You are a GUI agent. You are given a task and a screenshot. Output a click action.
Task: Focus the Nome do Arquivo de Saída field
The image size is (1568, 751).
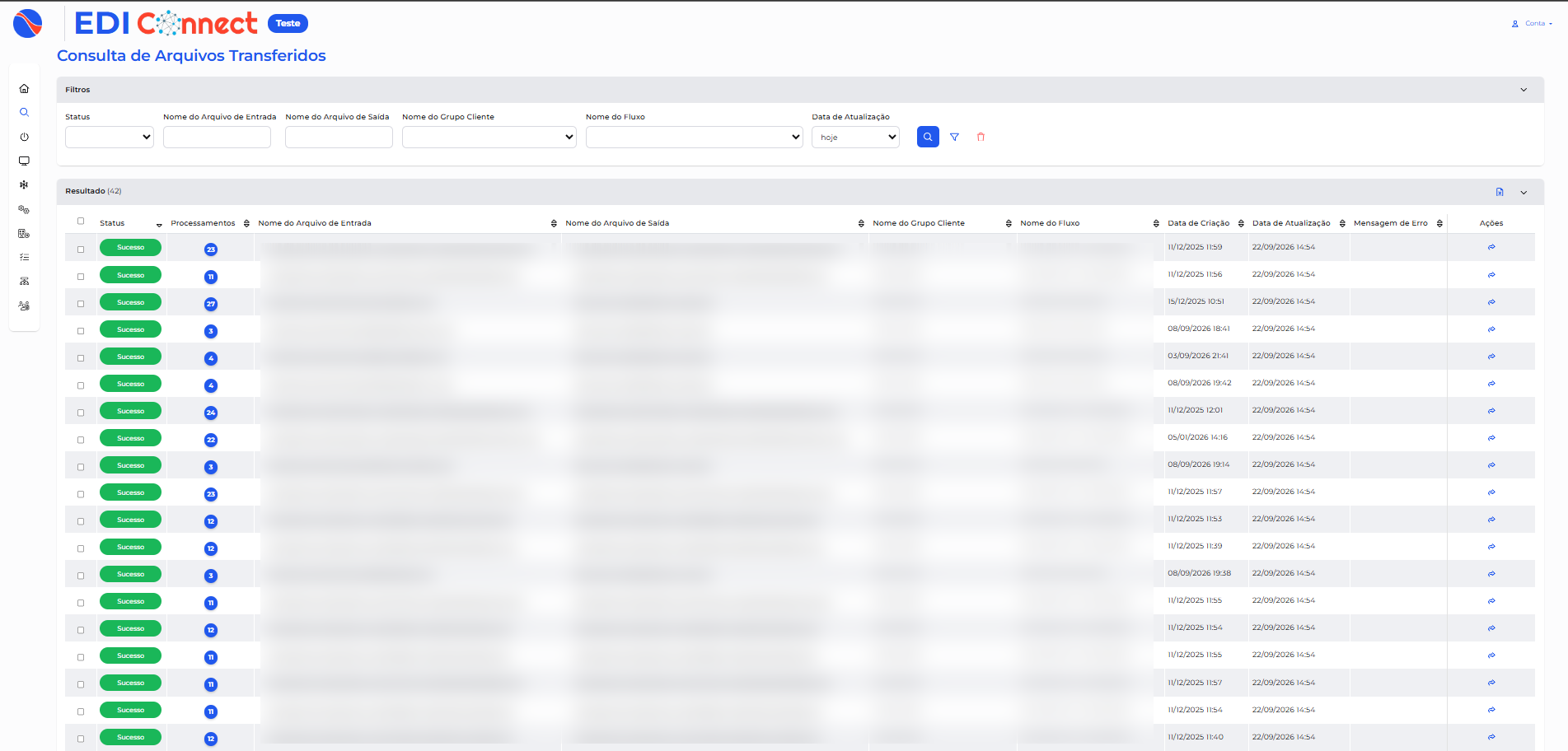pos(339,137)
